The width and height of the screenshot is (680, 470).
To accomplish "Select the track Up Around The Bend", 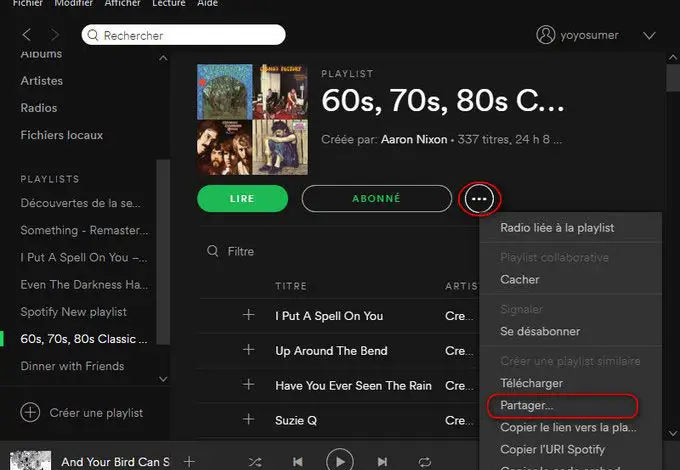I will click(x=331, y=351).
